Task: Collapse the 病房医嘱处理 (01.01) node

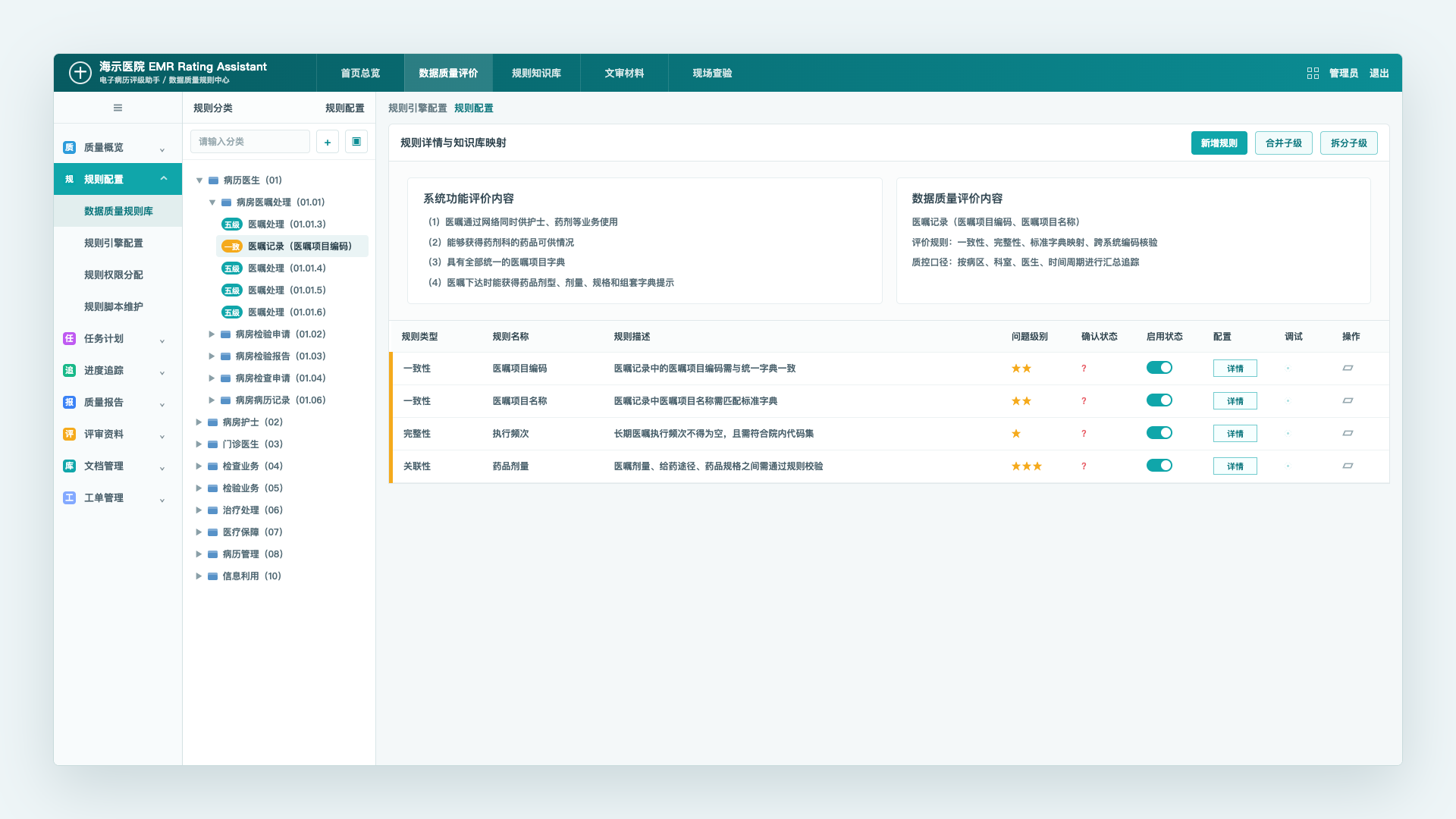Action: (x=212, y=202)
